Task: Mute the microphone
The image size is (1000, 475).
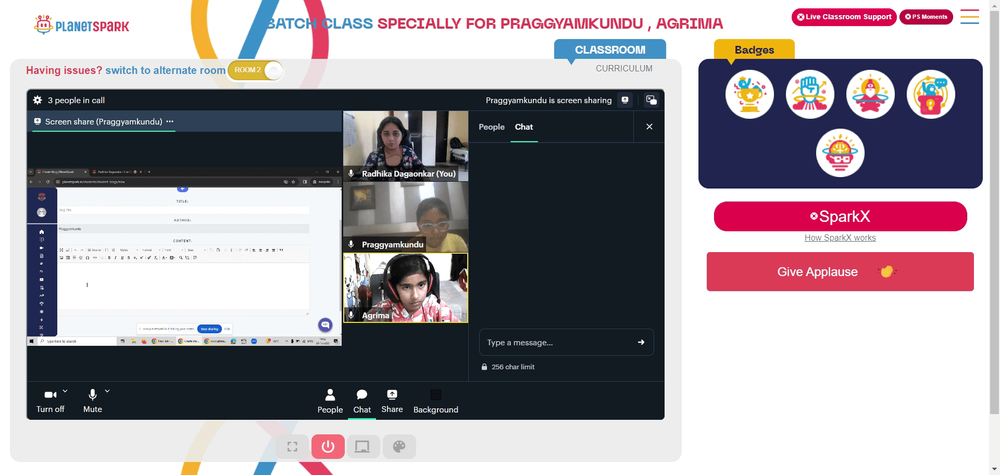Action: tap(92, 401)
